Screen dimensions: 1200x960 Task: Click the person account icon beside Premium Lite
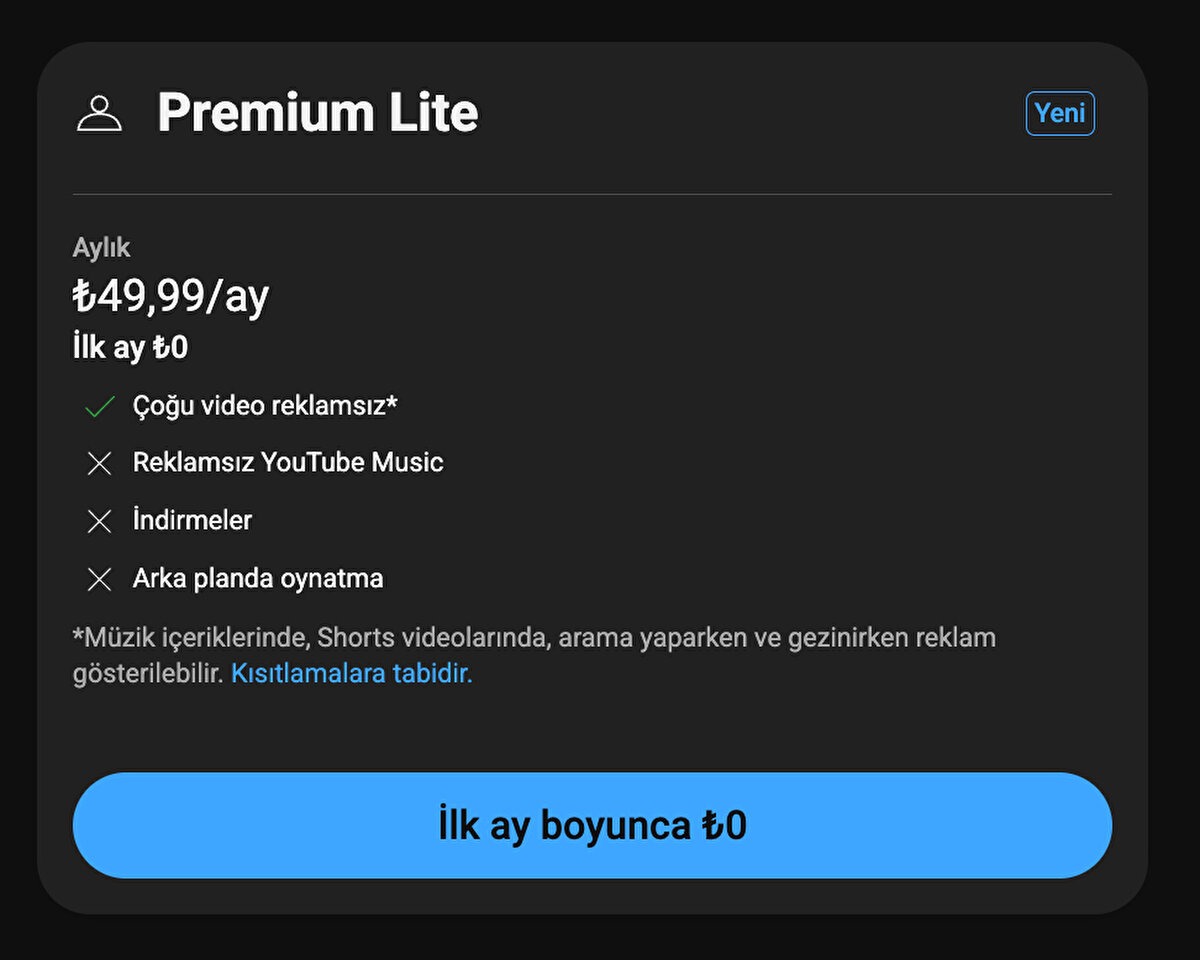click(x=99, y=113)
